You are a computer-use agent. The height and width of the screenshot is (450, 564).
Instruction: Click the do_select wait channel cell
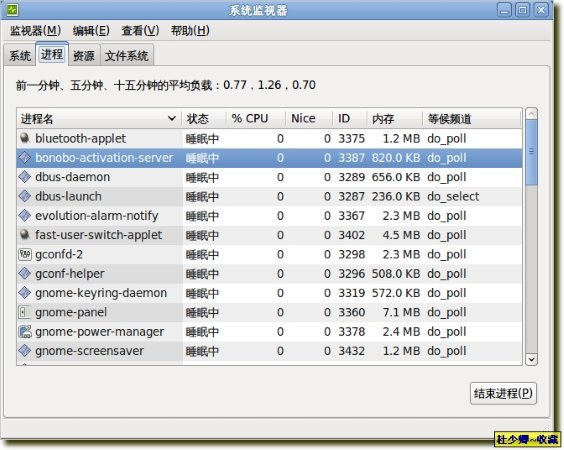pos(453,196)
